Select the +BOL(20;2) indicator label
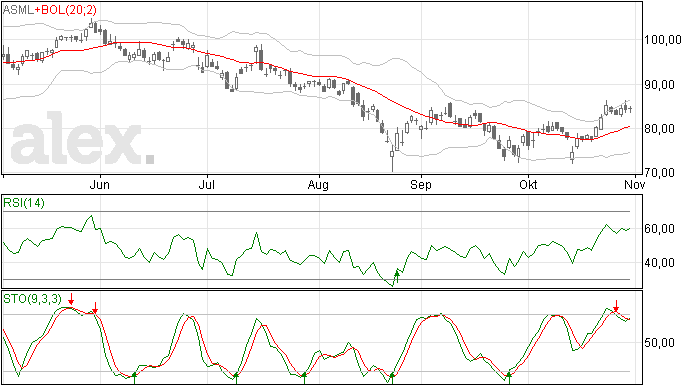The image size is (690, 387). (x=66, y=10)
